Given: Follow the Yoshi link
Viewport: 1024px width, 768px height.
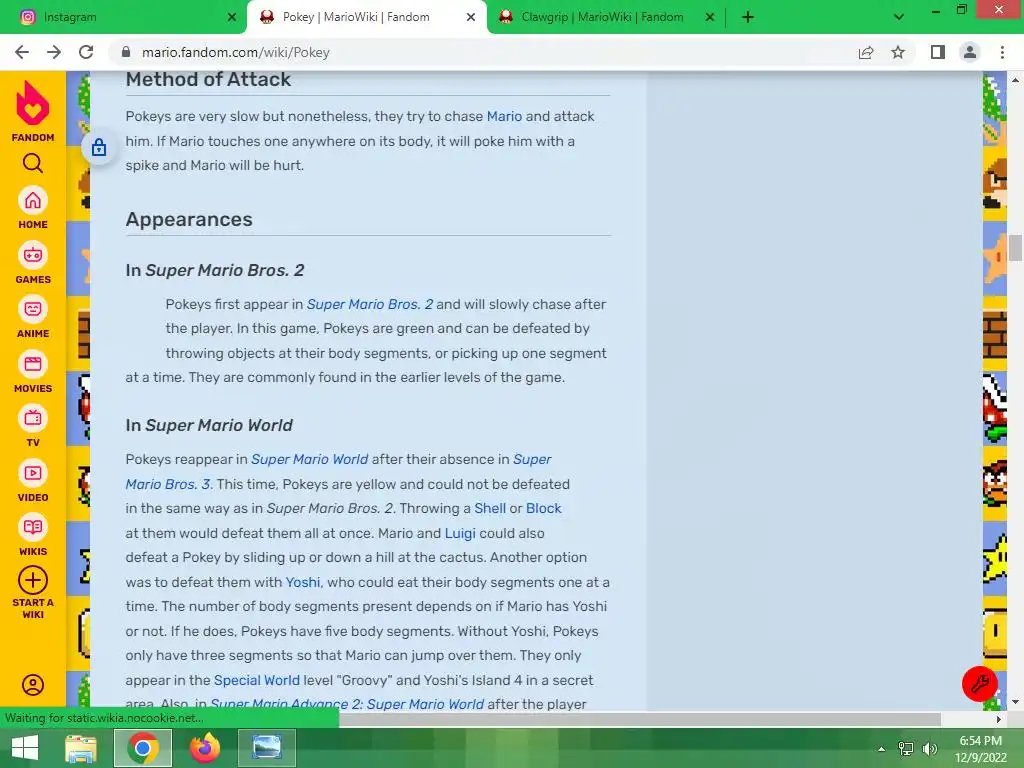Looking at the screenshot, I should pyautogui.click(x=302, y=582).
